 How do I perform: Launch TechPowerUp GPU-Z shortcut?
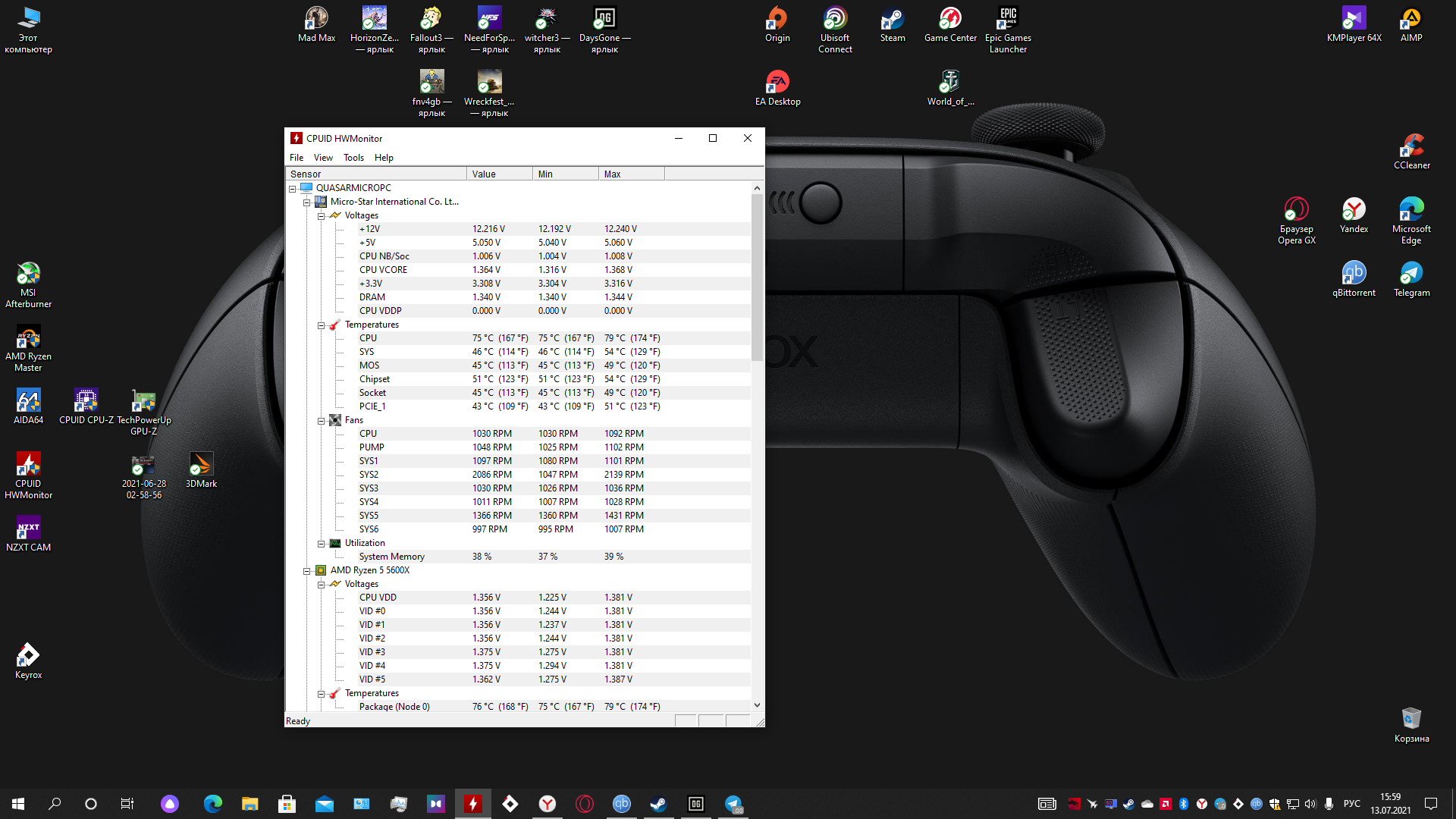pyautogui.click(x=143, y=402)
